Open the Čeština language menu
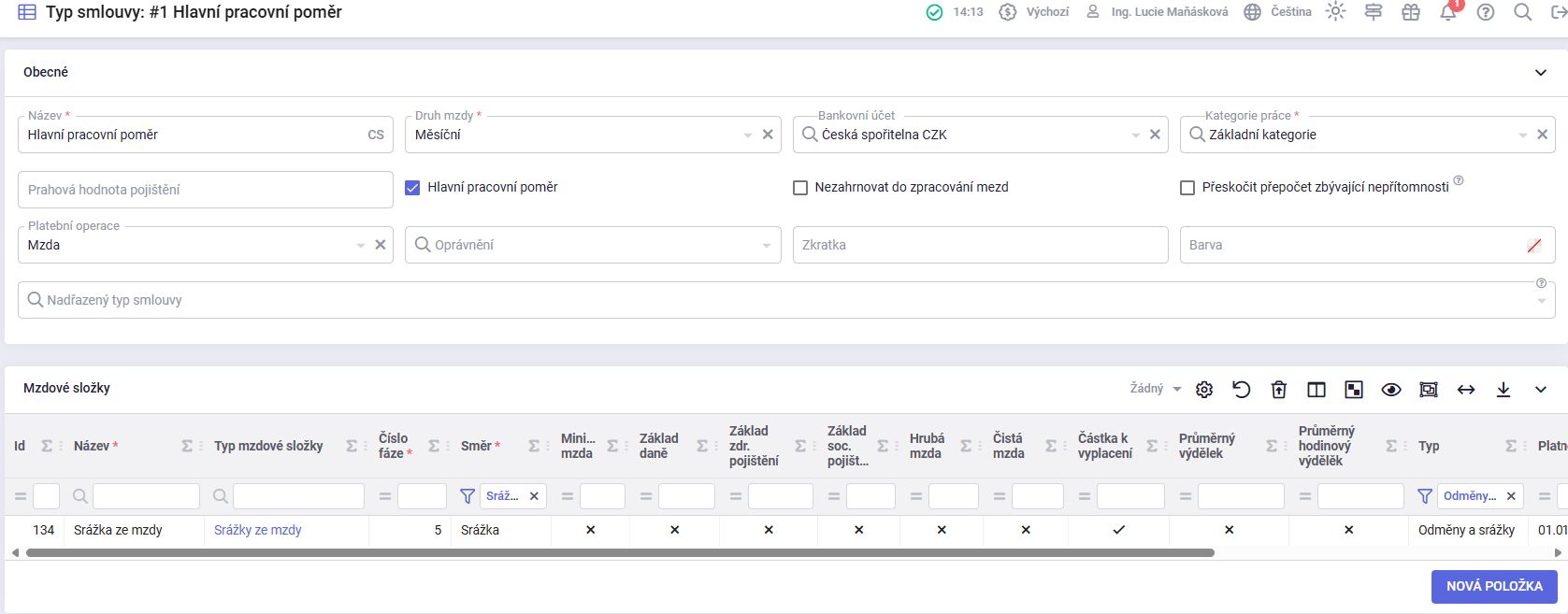The image size is (1568, 614). (1278, 12)
